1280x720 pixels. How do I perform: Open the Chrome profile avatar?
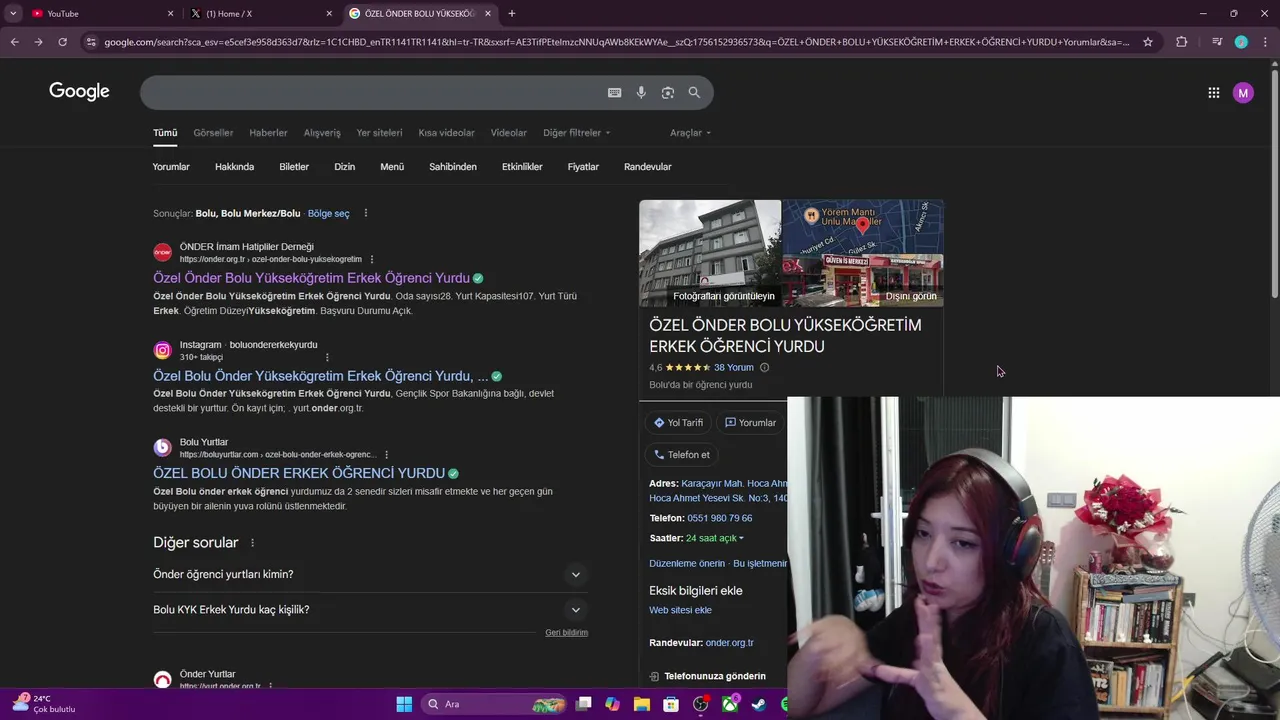[1241, 42]
